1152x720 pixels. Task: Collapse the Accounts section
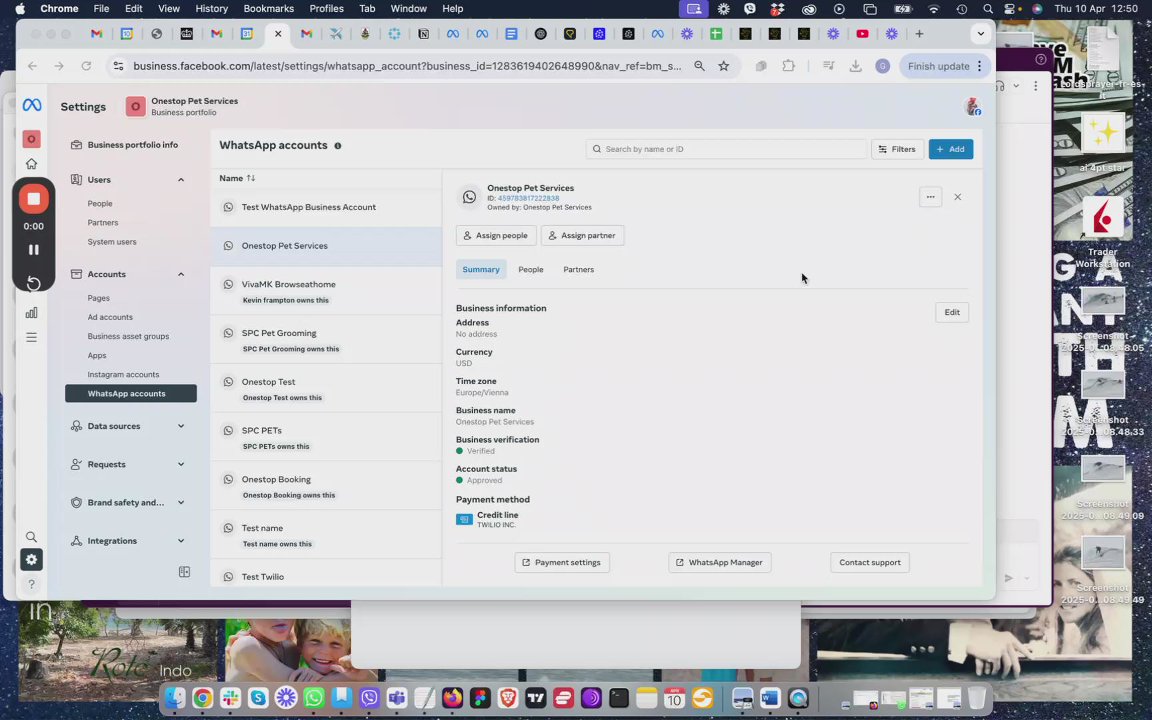[181, 275]
